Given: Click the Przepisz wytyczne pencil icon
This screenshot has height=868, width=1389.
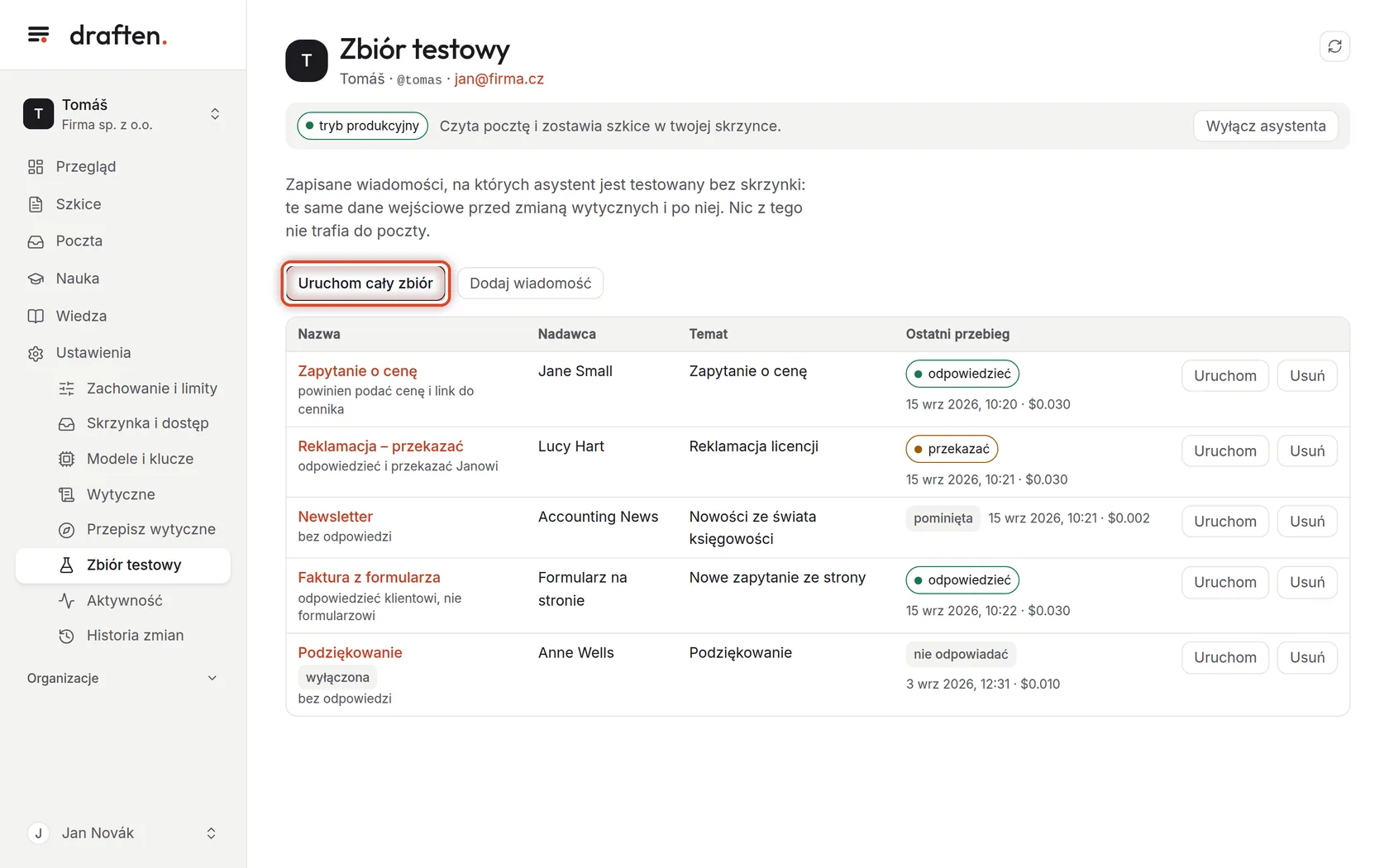Looking at the screenshot, I should [67, 530].
